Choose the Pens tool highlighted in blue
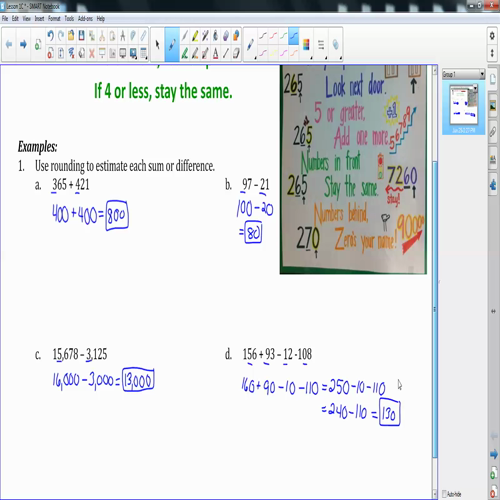Image resolution: width=500 pixels, height=500 pixels. 172,44
